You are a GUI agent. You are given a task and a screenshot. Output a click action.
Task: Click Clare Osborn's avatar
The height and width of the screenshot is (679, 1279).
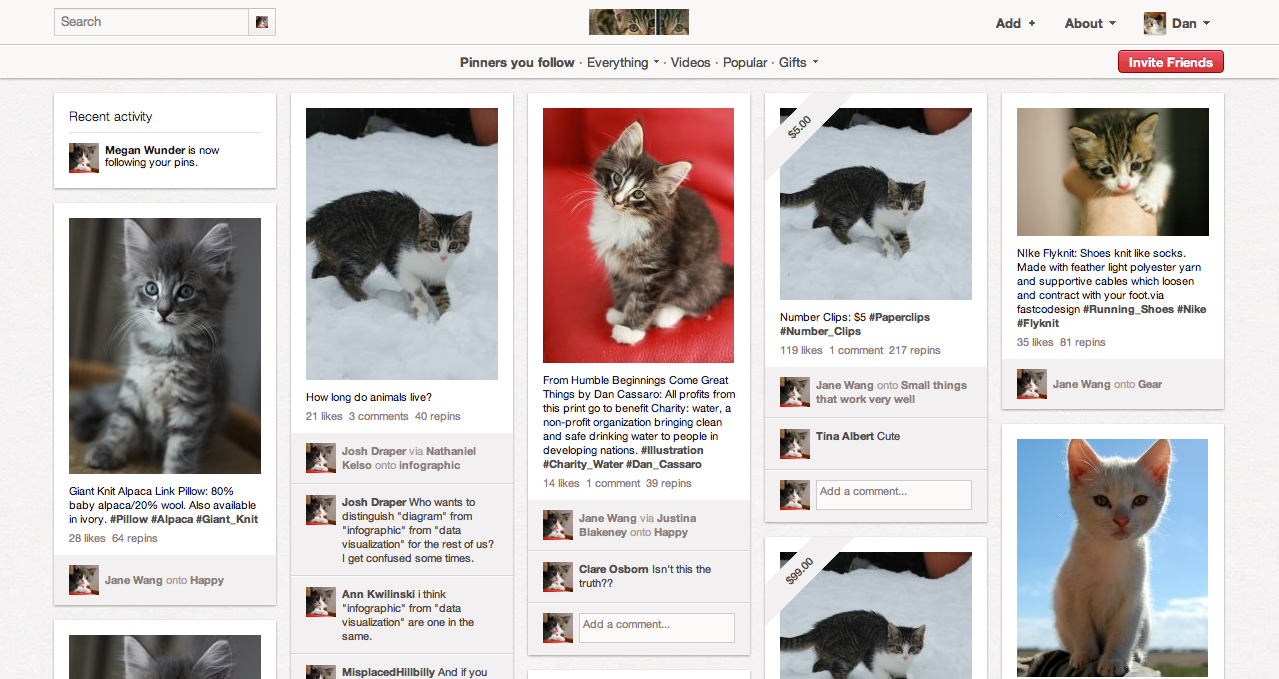(558, 576)
